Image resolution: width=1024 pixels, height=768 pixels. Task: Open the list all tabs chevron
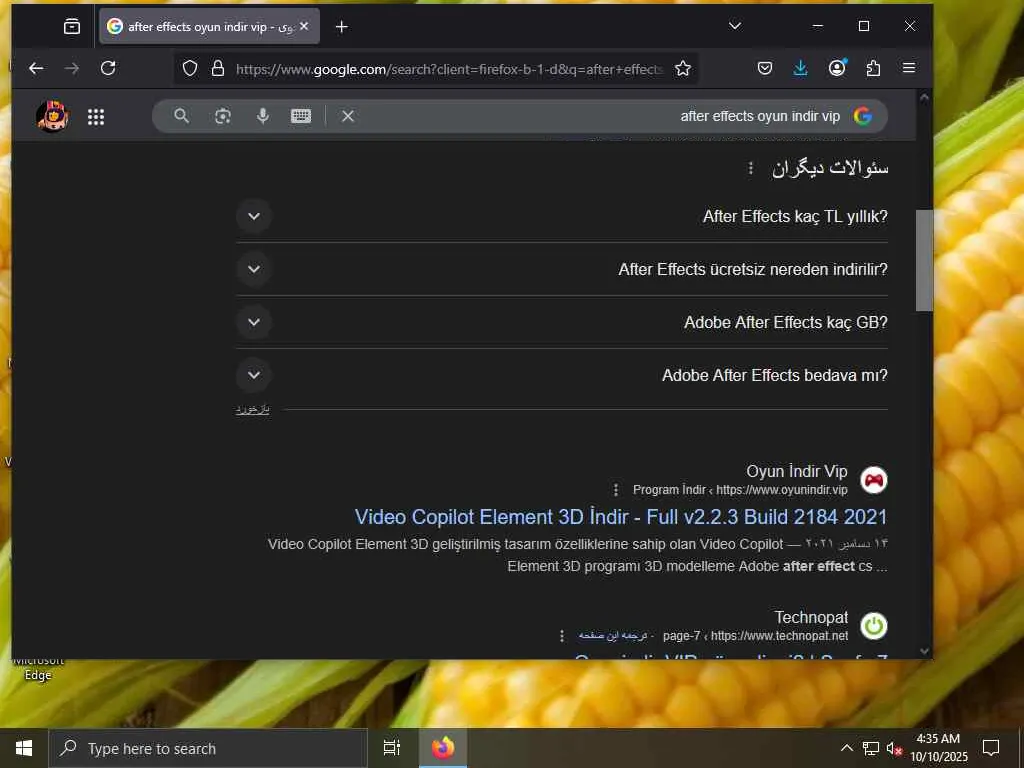[735, 26]
